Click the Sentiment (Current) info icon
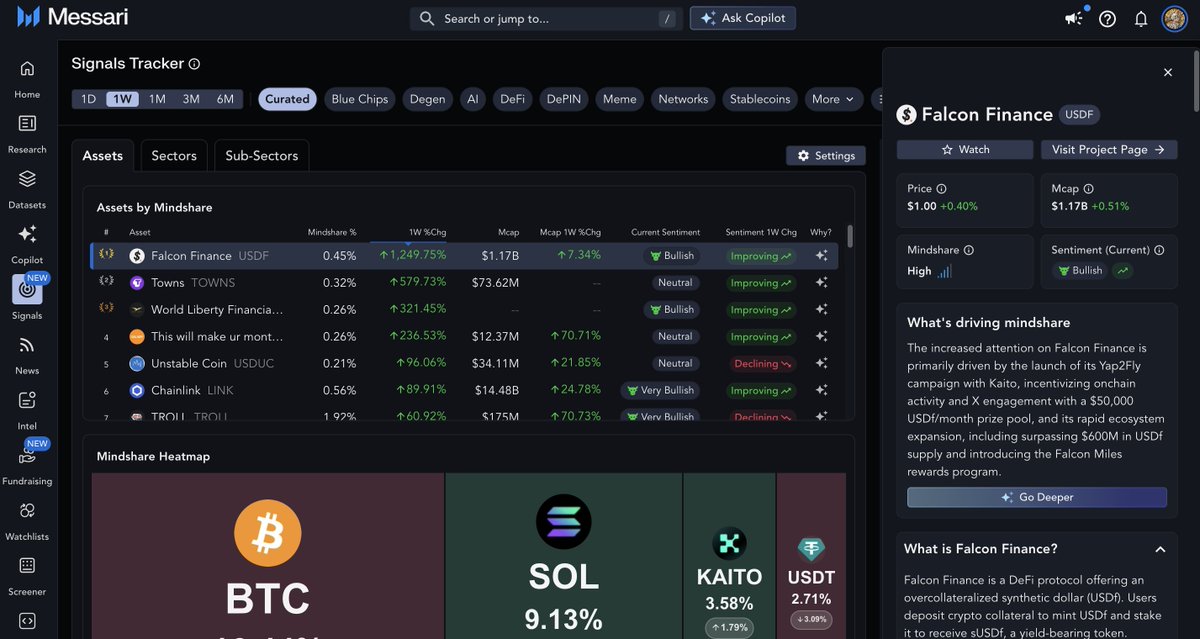Viewport: 1200px width, 639px height. click(x=1159, y=250)
